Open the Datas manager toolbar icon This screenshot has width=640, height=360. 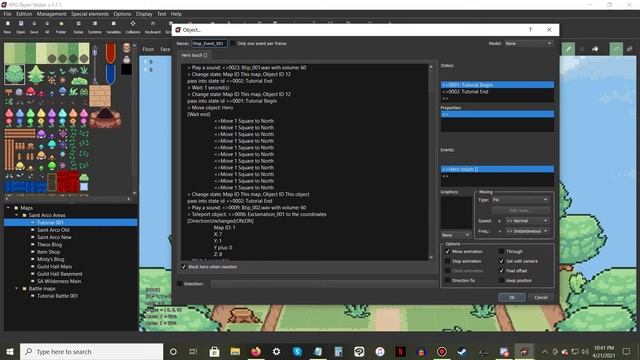(x=78, y=27)
